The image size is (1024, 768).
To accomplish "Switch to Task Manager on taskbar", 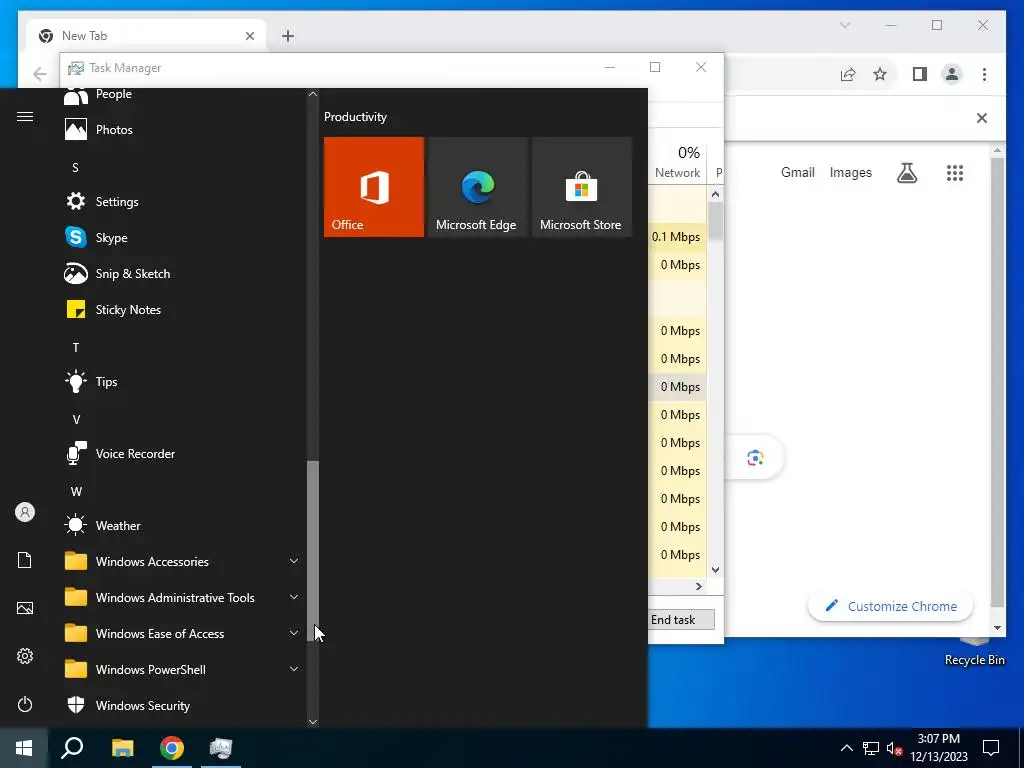I will click(221, 748).
